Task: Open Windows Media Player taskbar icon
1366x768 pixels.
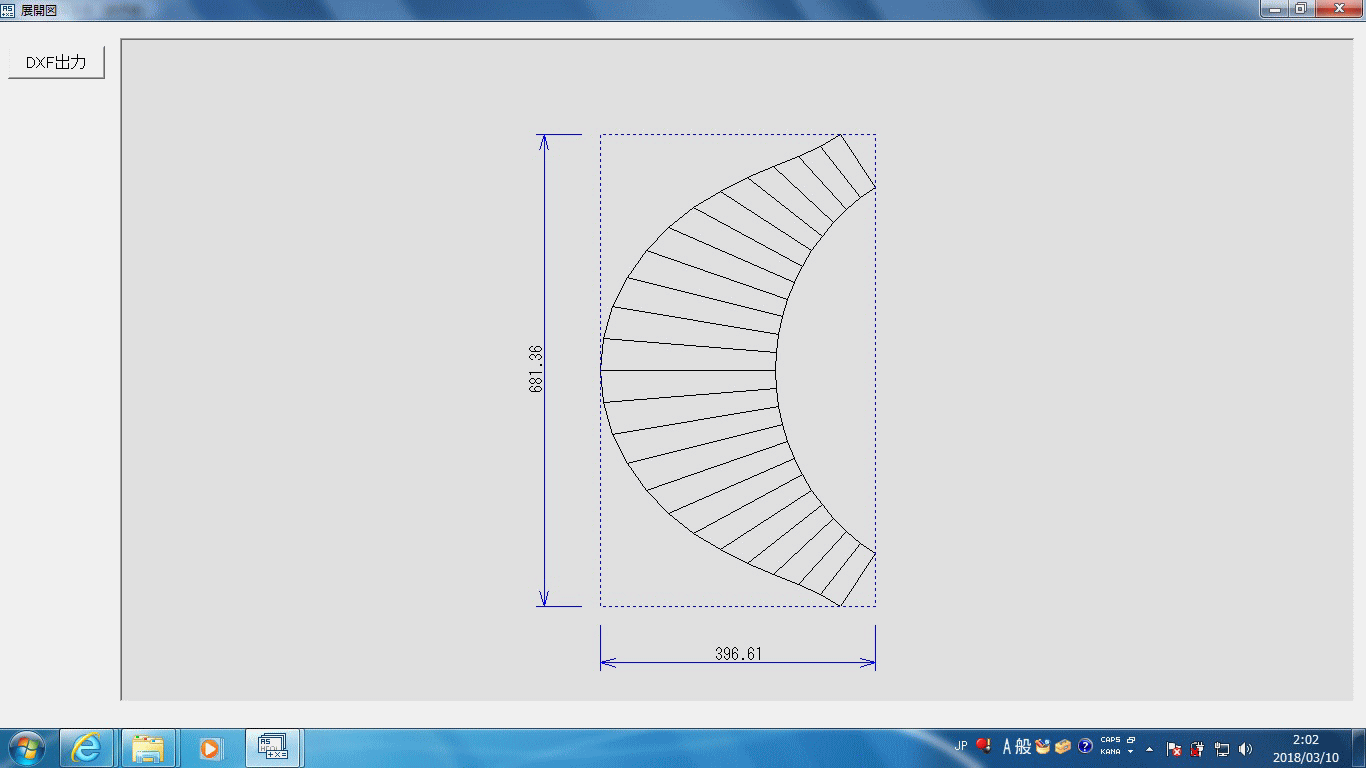Action: (x=209, y=748)
